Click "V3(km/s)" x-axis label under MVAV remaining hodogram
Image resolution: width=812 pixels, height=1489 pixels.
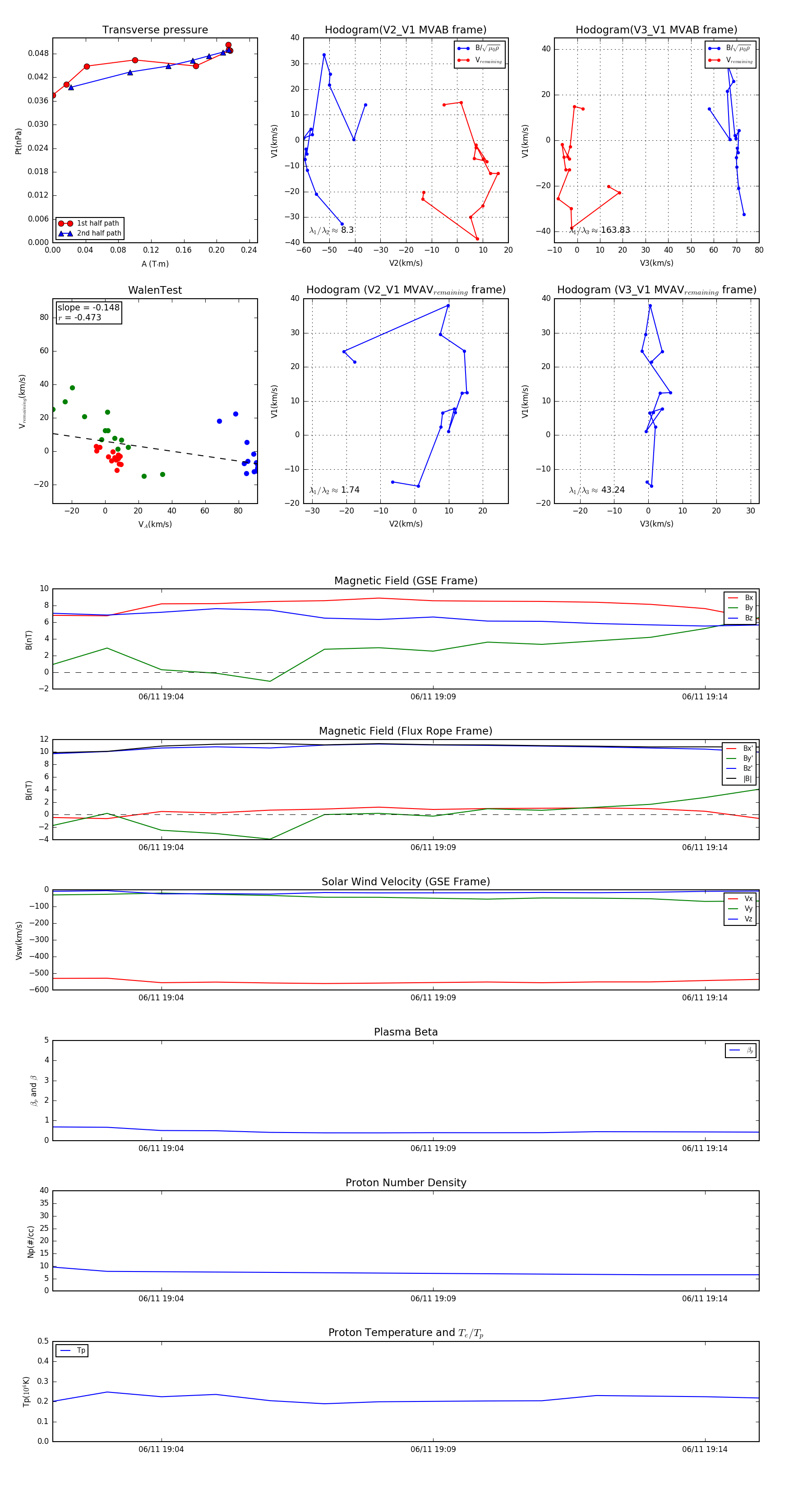point(656,524)
